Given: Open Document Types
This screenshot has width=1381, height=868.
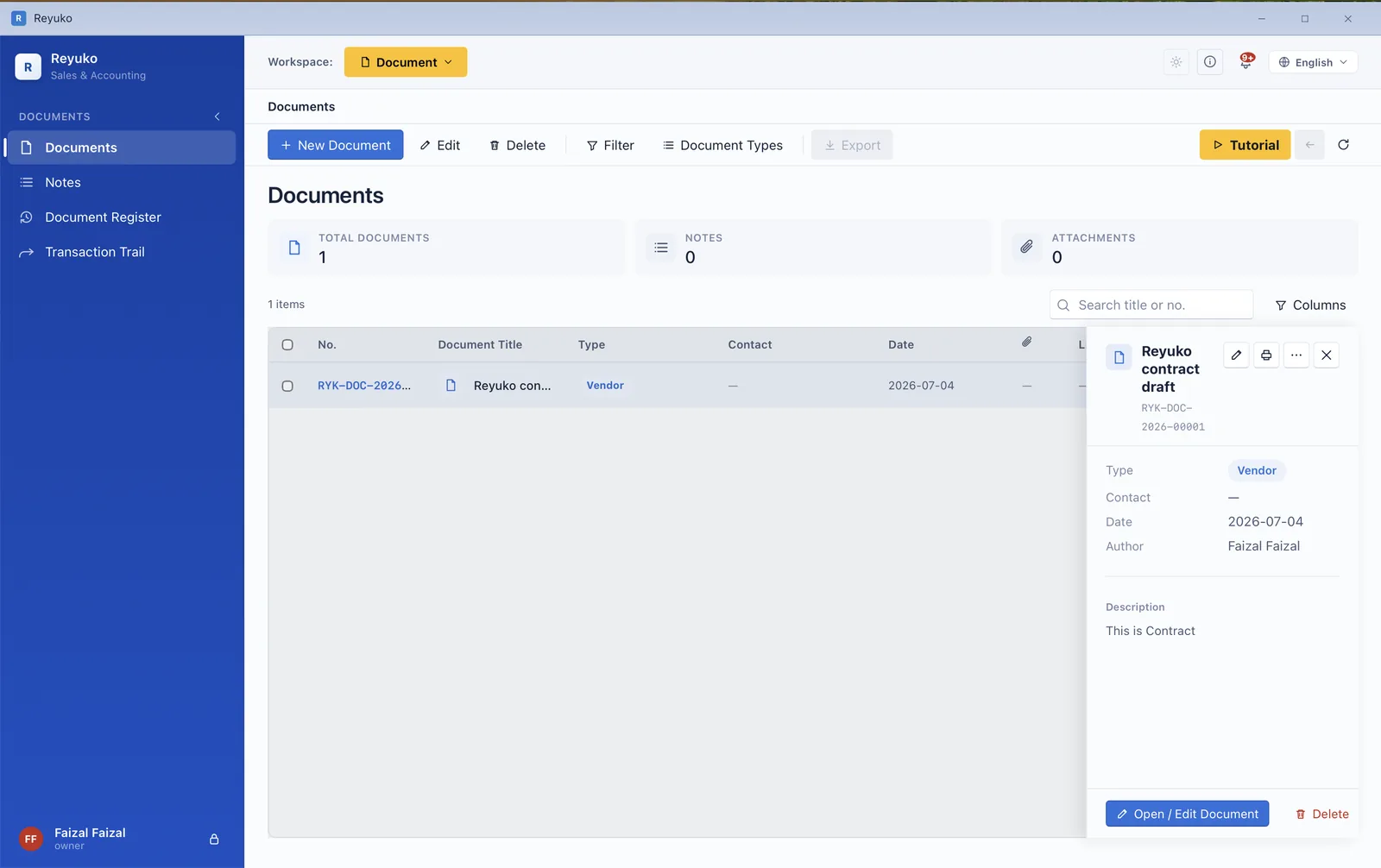Looking at the screenshot, I should (x=723, y=145).
